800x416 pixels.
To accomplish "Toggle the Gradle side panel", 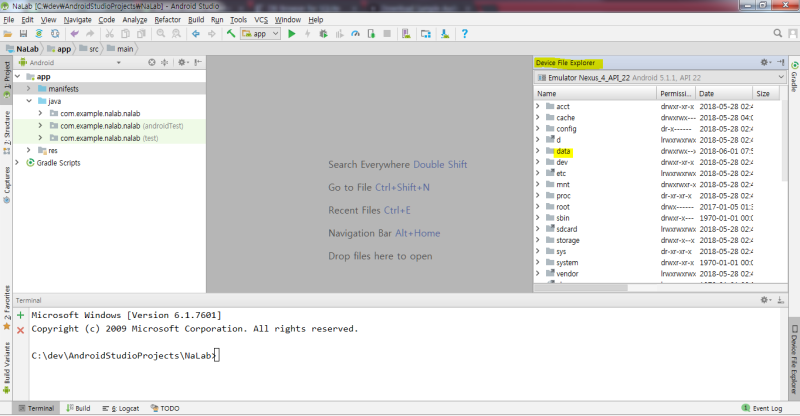I will [794, 76].
